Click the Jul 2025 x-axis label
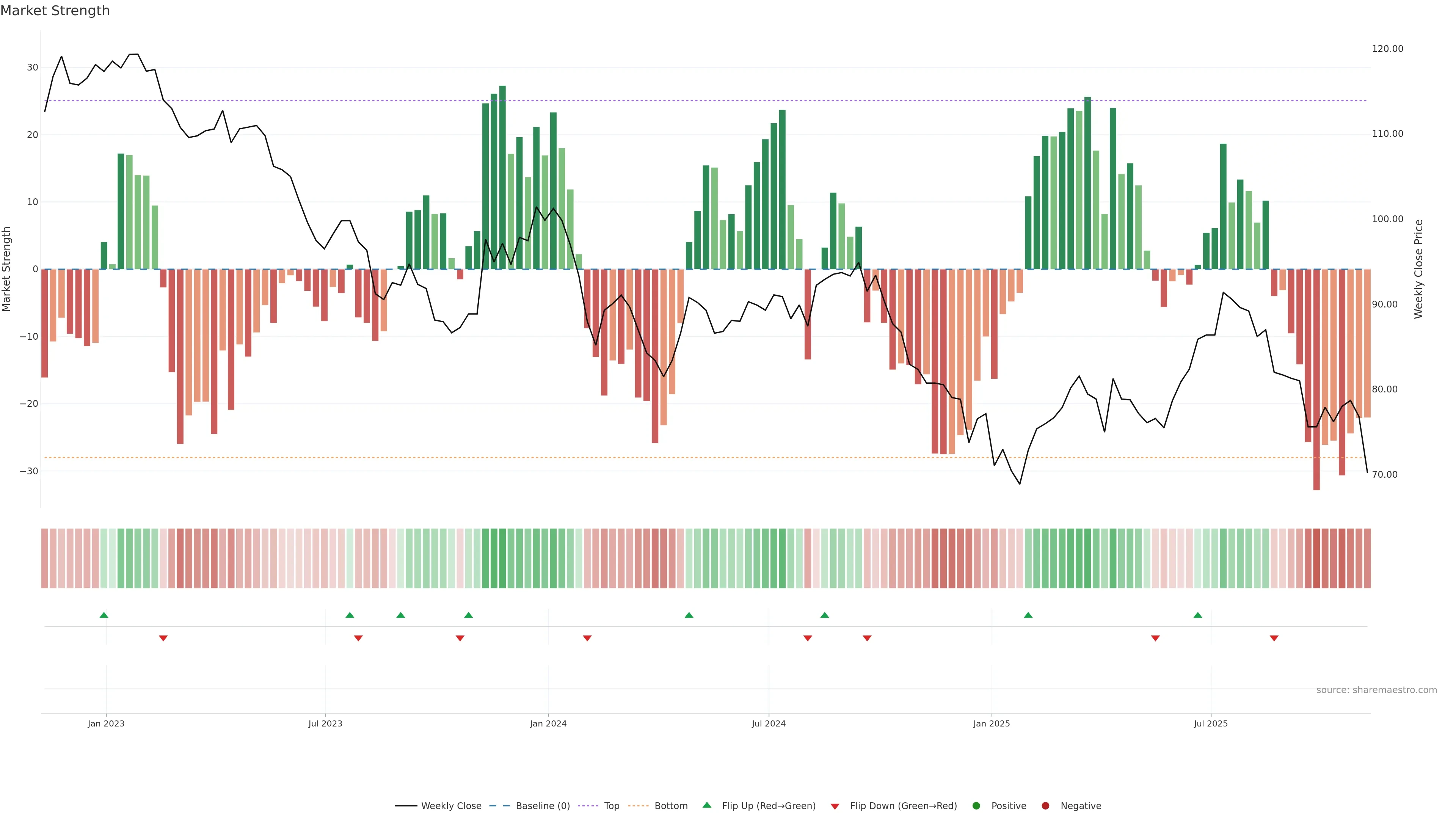The width and height of the screenshot is (1456, 819). [x=1211, y=723]
